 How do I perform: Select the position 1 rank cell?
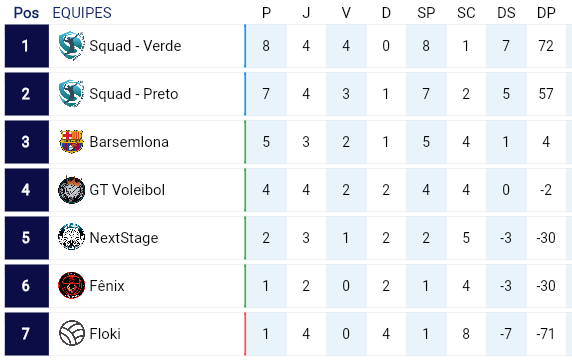tap(27, 46)
